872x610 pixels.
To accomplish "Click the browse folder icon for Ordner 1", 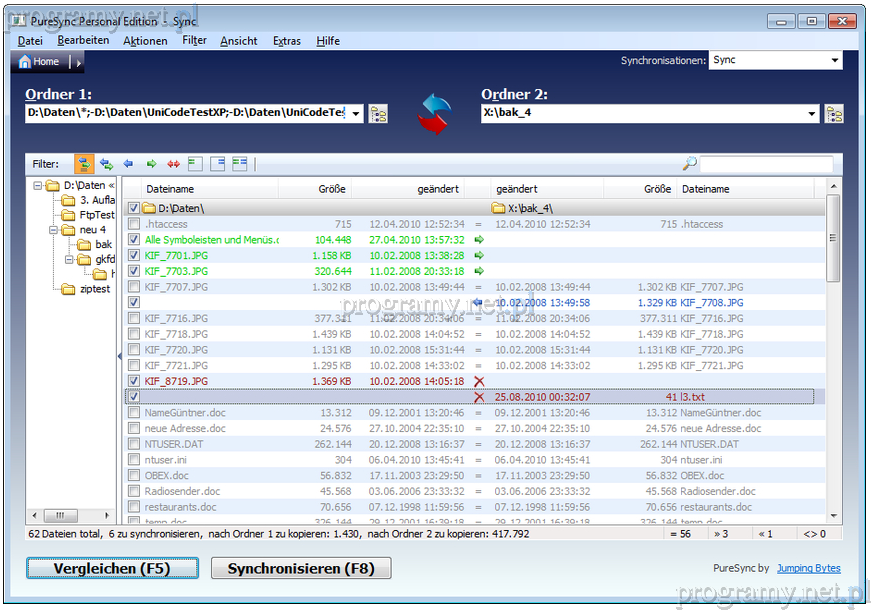I will [x=378, y=114].
